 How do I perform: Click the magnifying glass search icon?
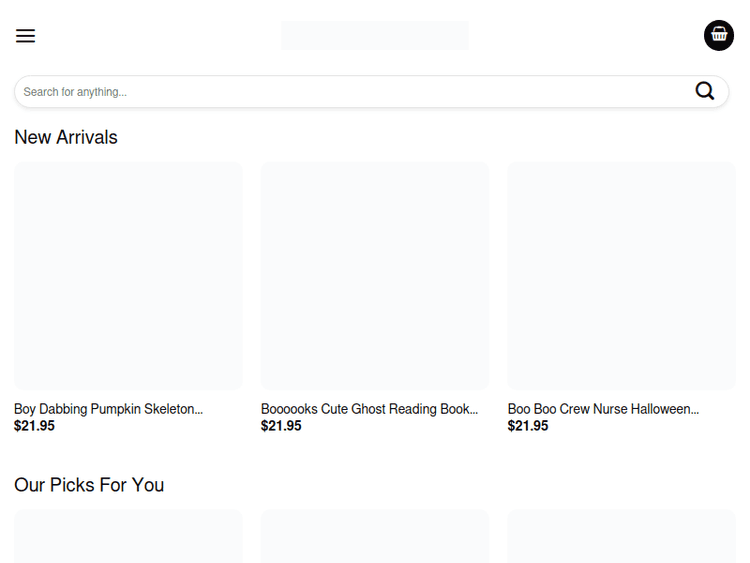[x=705, y=91]
